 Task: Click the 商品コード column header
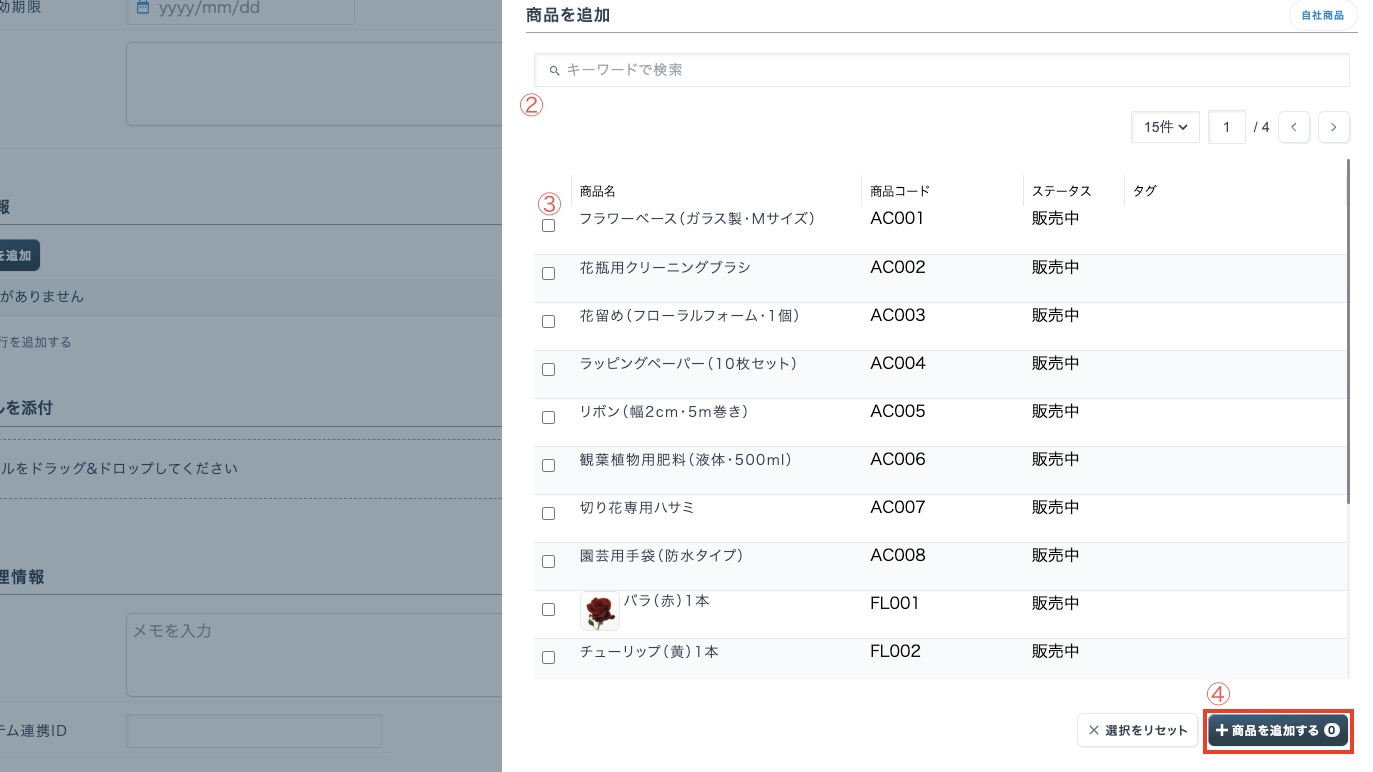(899, 191)
